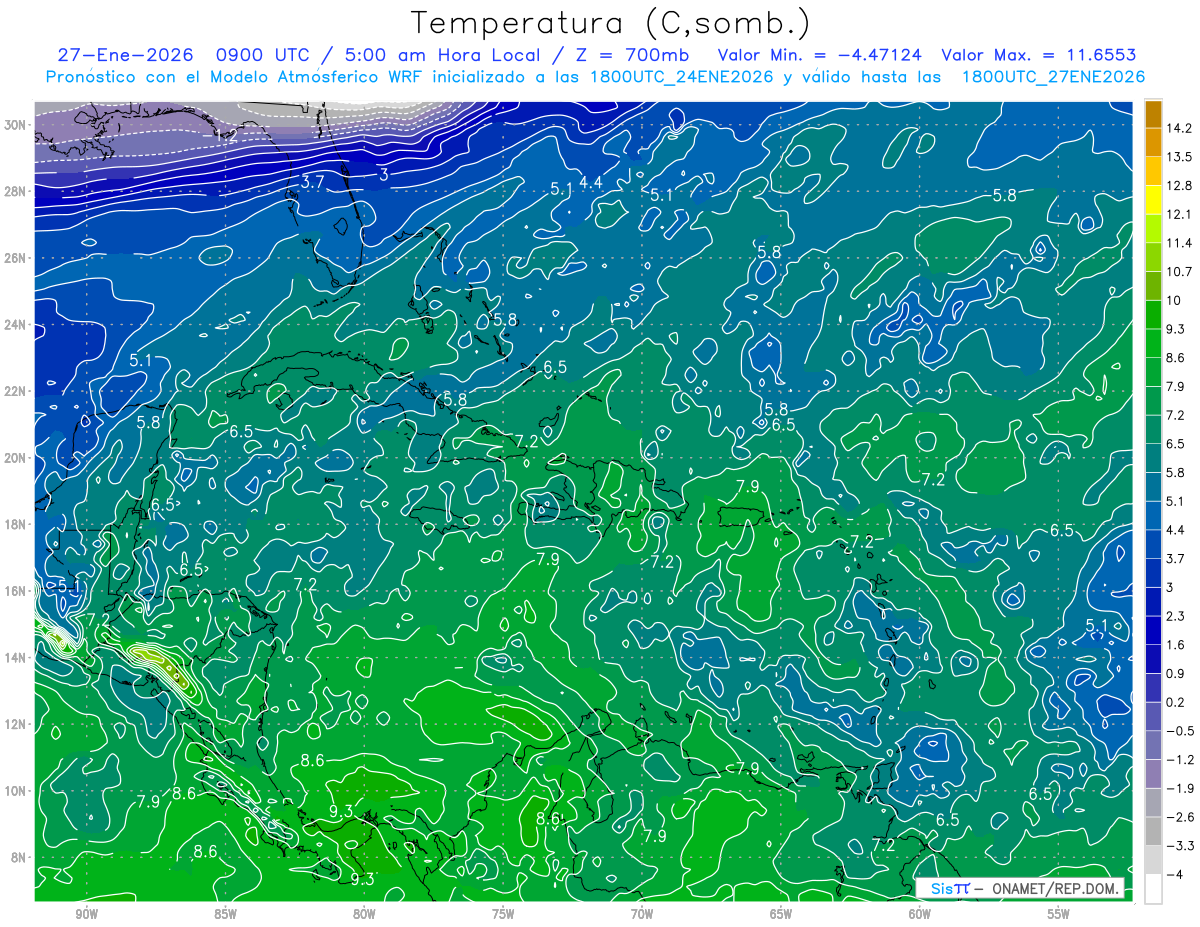The width and height of the screenshot is (1200, 927).
Task: Click the "14N" latitude axis label
Action: click(x=16, y=657)
